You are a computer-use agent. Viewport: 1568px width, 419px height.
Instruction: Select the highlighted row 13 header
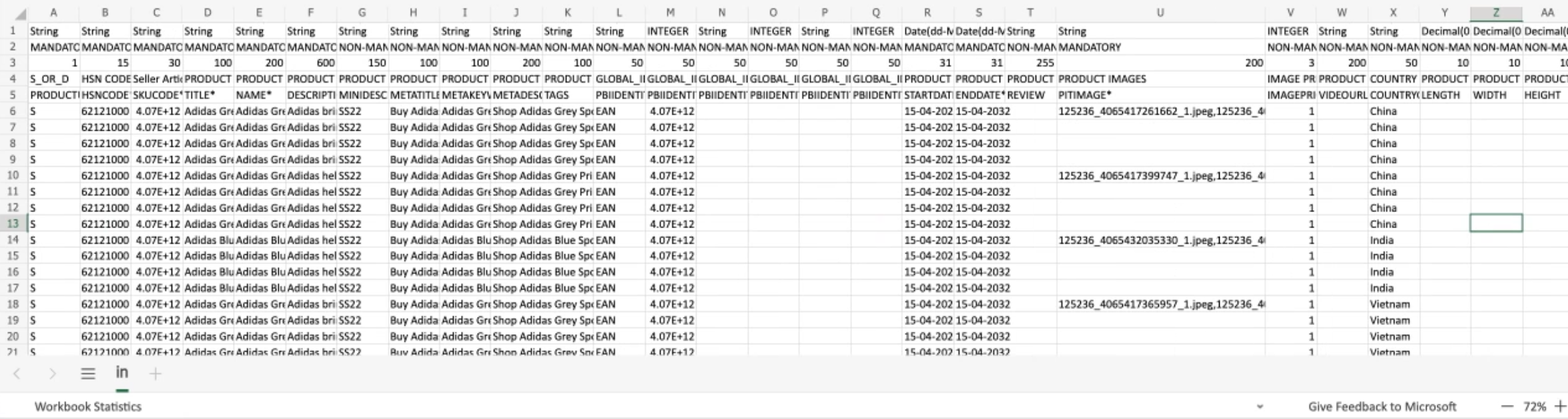point(13,224)
